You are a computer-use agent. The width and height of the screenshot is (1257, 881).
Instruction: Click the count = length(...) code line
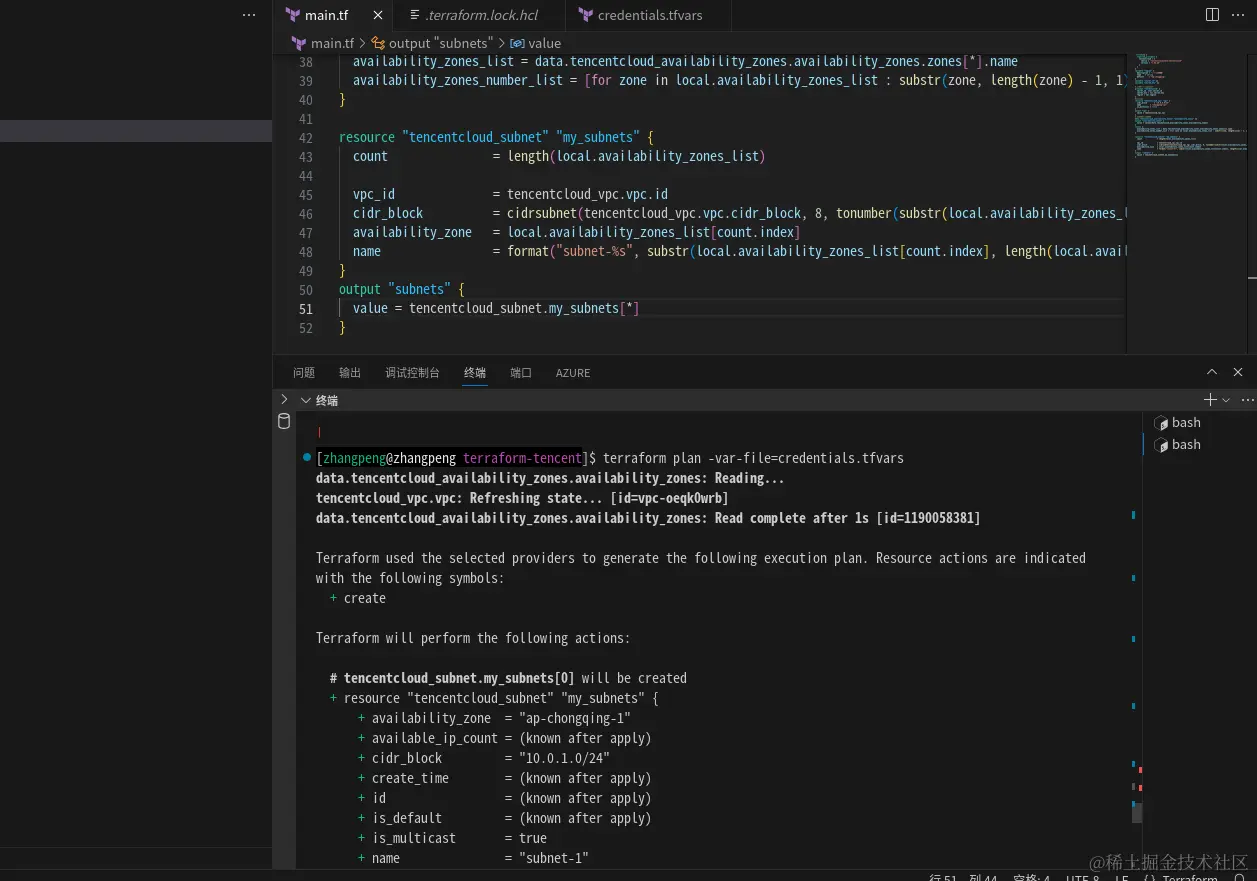559,156
